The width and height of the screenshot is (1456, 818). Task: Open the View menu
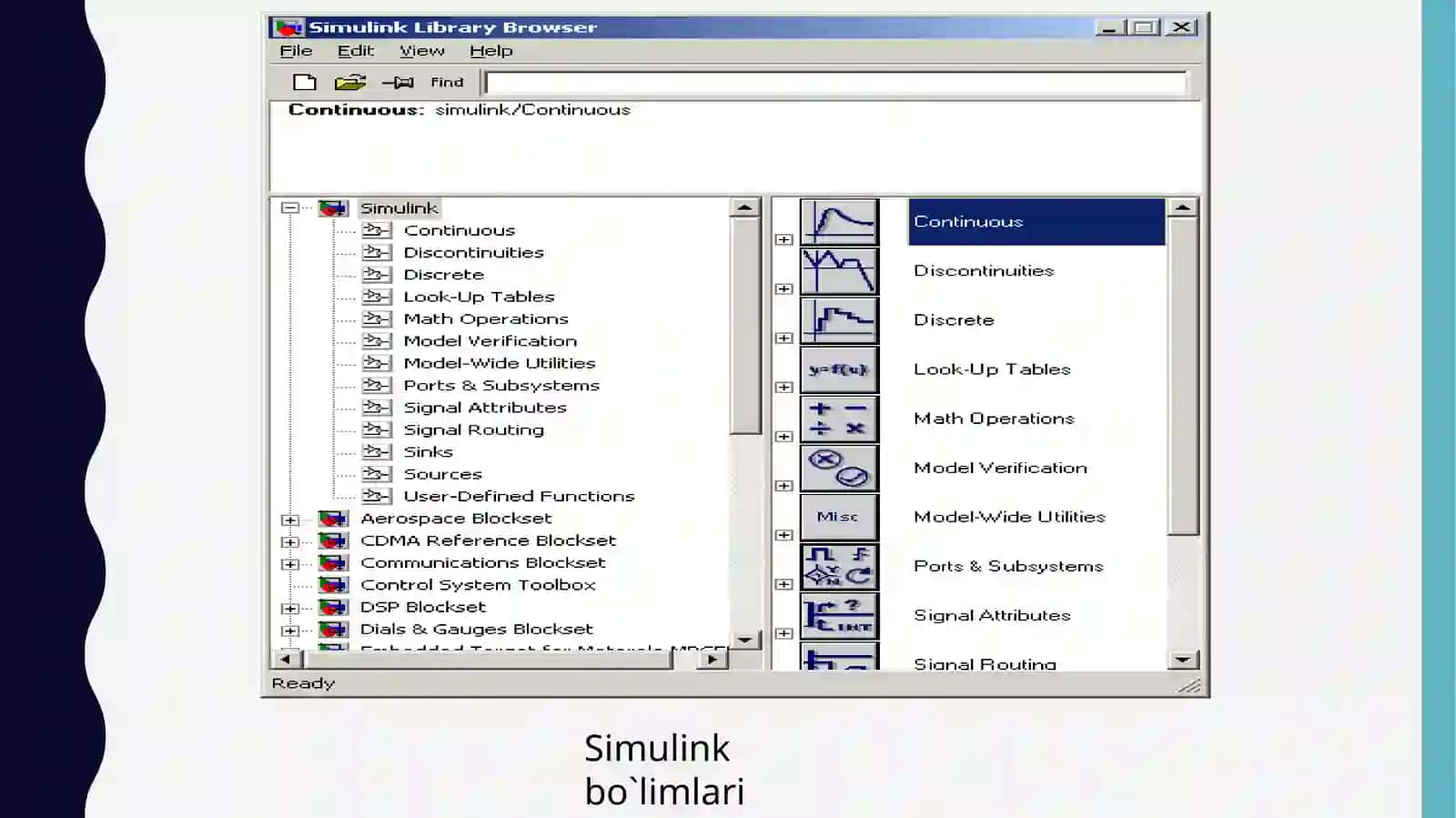pos(422,51)
